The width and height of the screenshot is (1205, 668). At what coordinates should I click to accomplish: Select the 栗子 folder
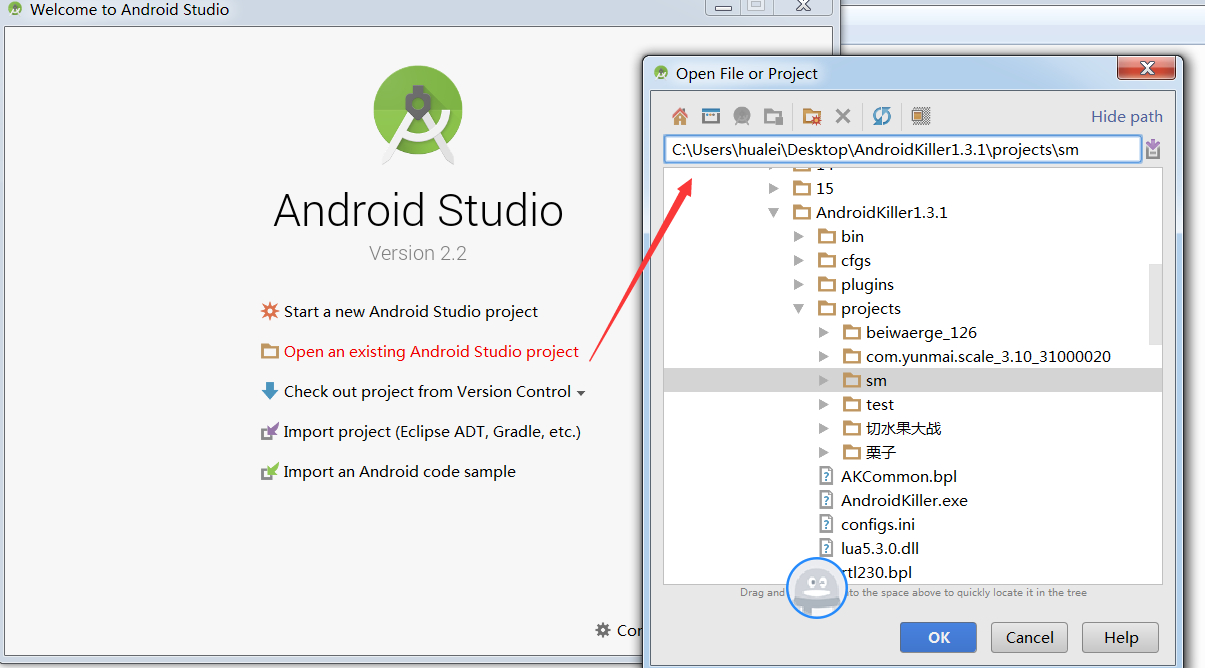tap(881, 452)
